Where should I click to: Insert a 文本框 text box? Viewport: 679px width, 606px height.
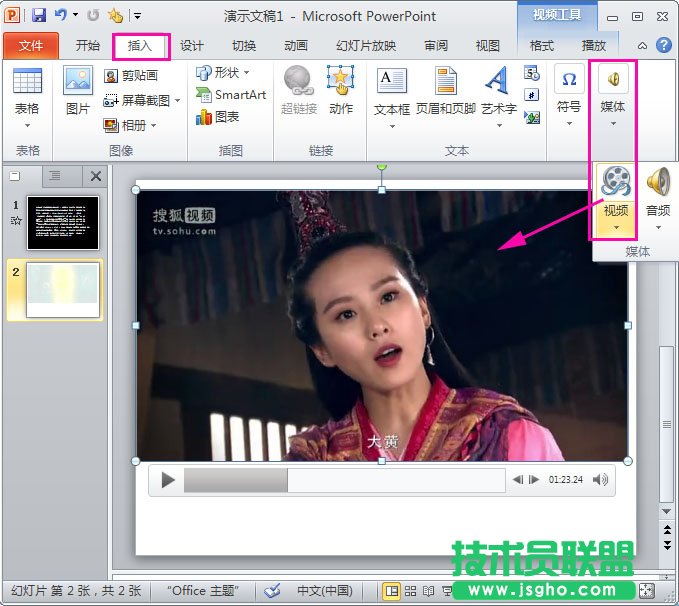point(392,91)
